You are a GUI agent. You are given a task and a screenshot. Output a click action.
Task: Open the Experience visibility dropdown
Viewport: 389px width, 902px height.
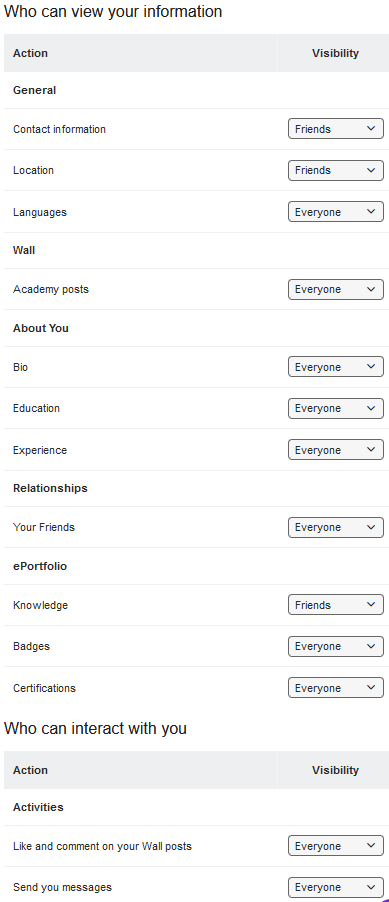tap(335, 450)
